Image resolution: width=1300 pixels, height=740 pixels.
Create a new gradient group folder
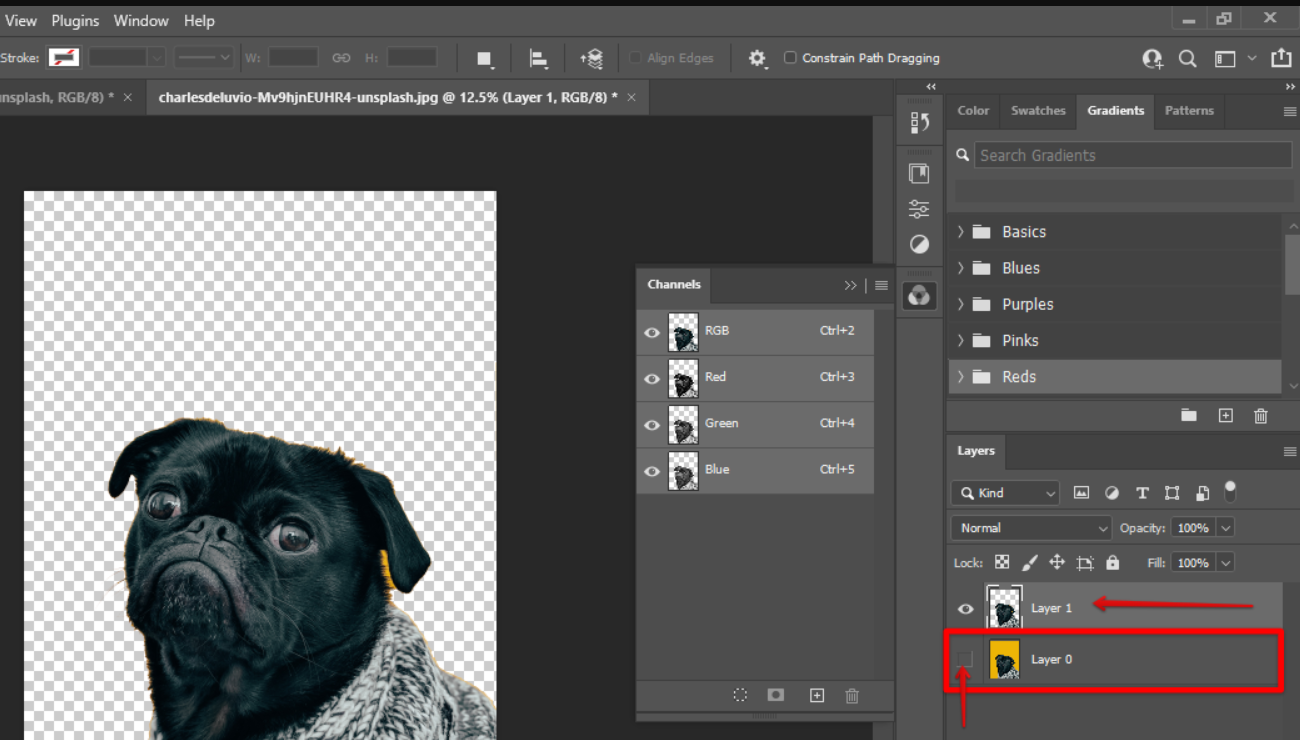point(1188,415)
